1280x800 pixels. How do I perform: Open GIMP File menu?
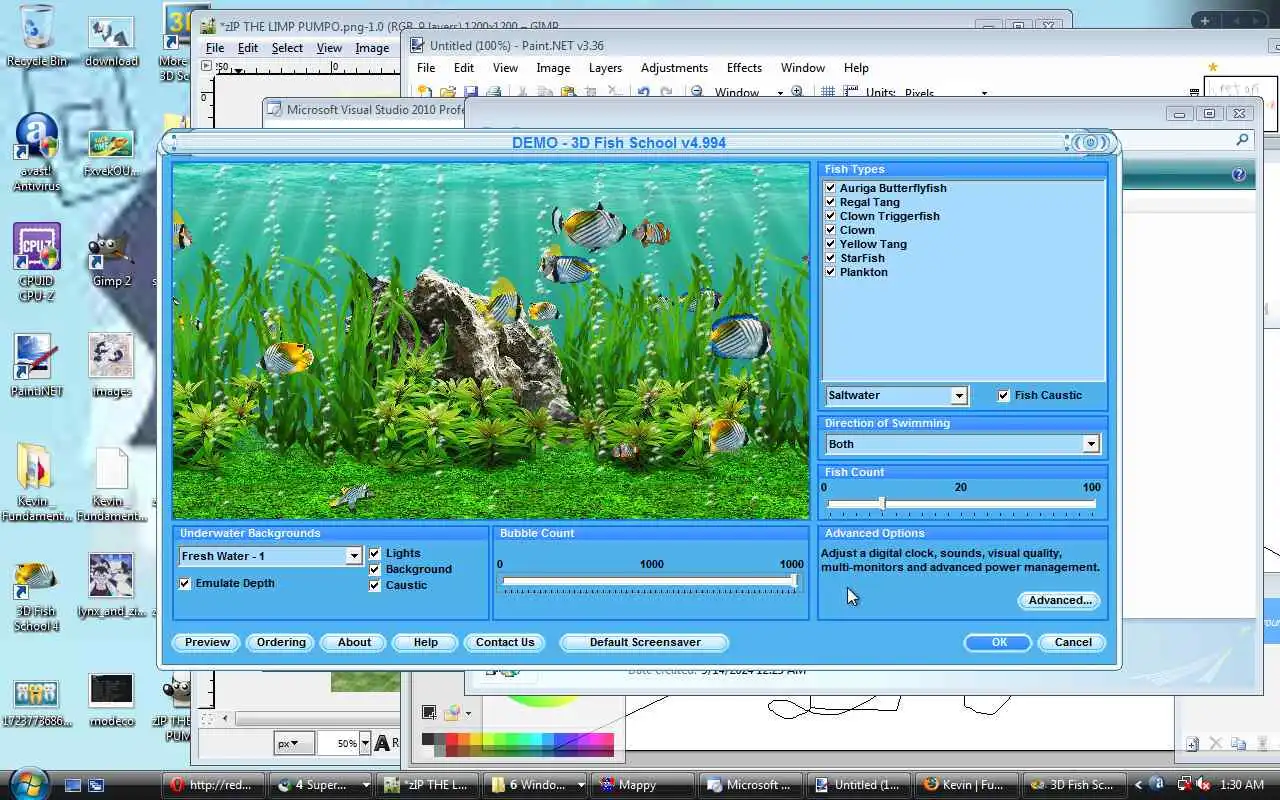pos(215,48)
